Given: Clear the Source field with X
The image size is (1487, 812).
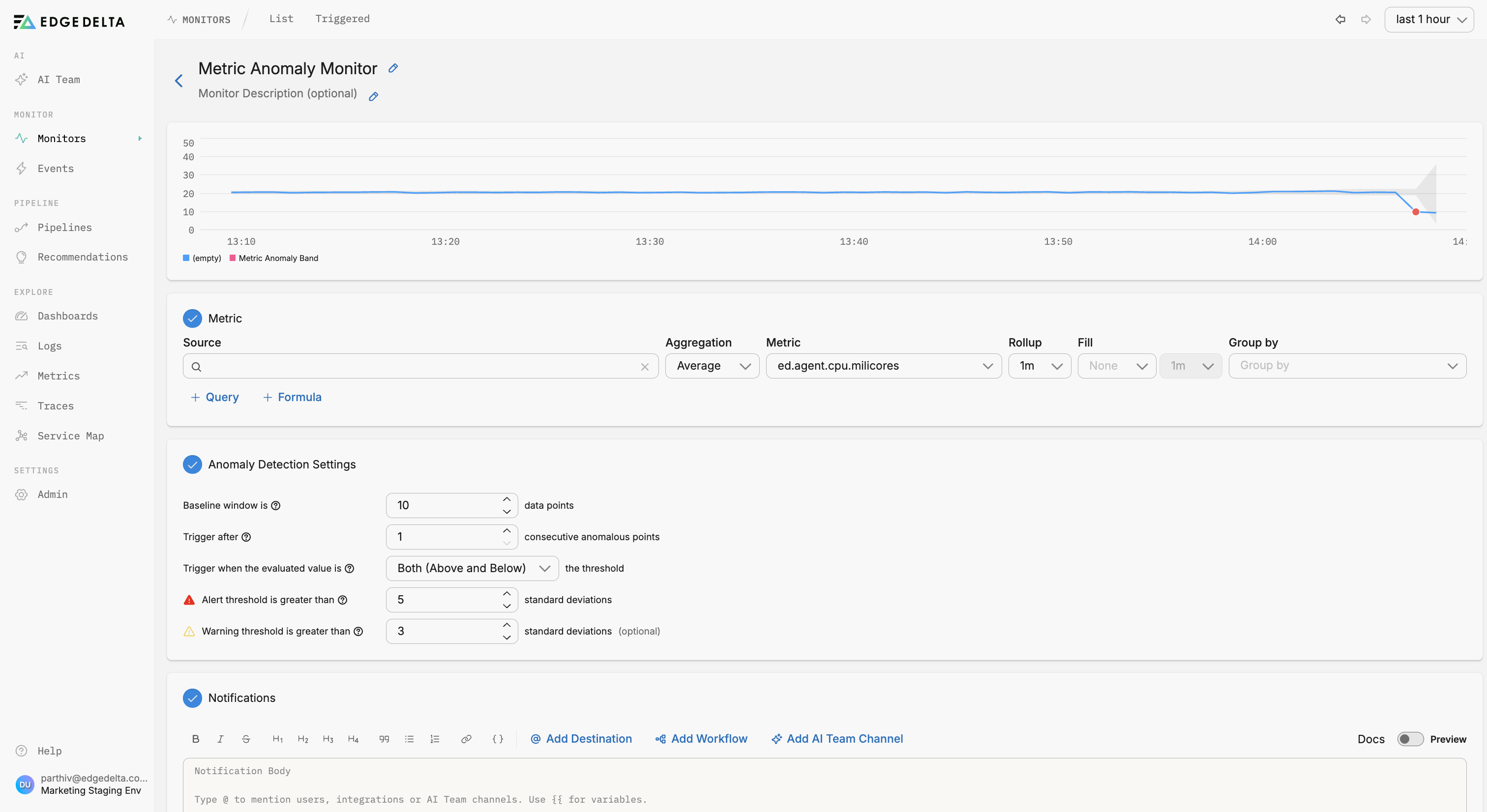Looking at the screenshot, I should click(645, 367).
